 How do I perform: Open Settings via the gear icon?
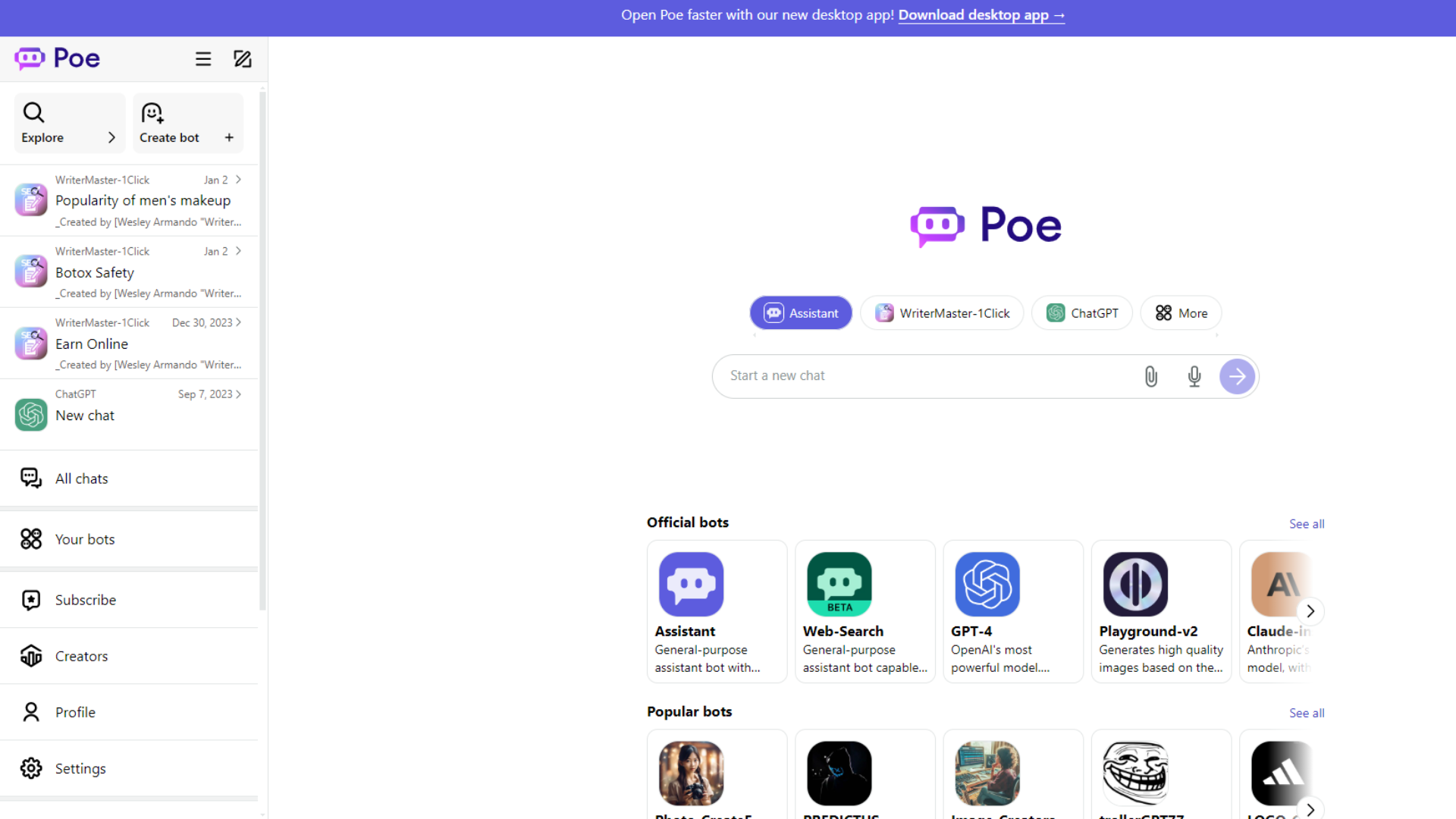click(30, 768)
